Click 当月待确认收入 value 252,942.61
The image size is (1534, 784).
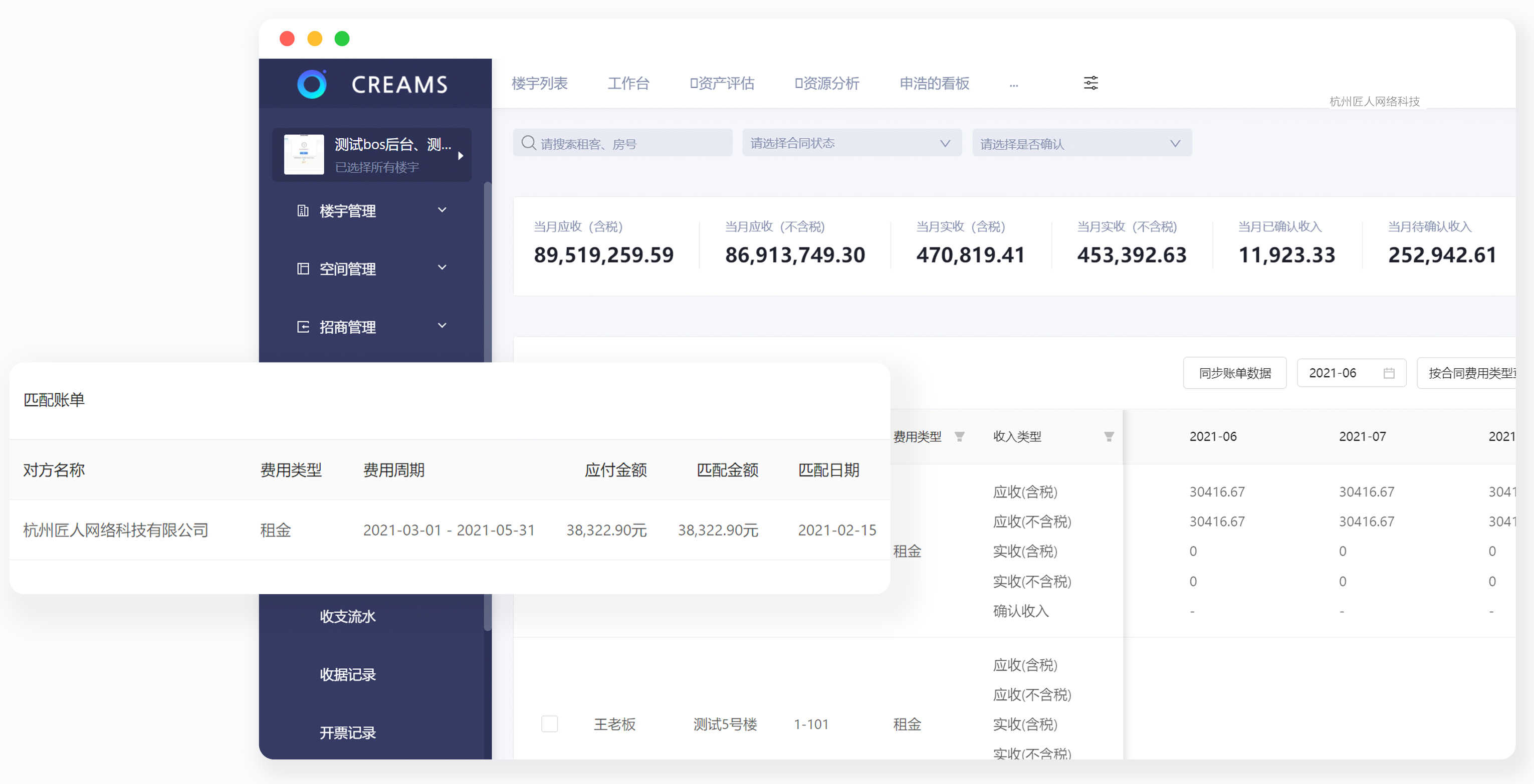pos(1442,255)
